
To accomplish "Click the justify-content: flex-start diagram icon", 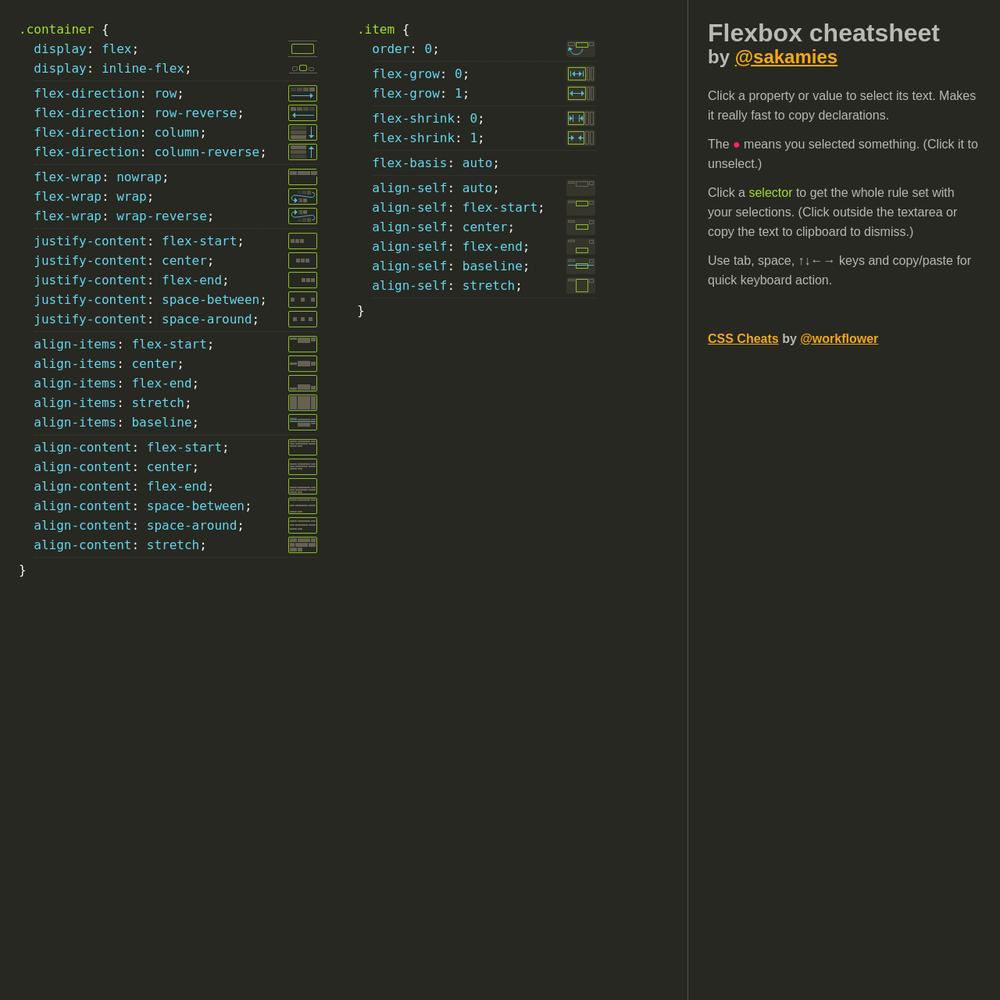I will [x=302, y=241].
